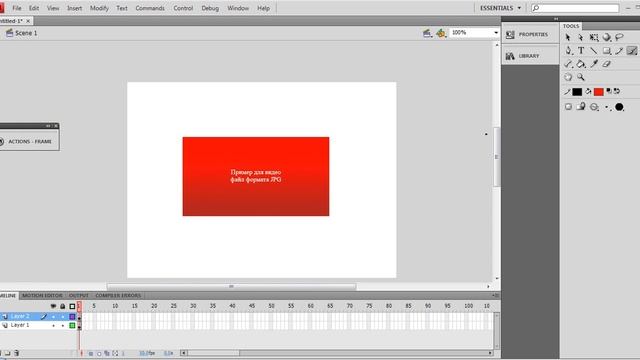Open the Modify menu

point(99,8)
